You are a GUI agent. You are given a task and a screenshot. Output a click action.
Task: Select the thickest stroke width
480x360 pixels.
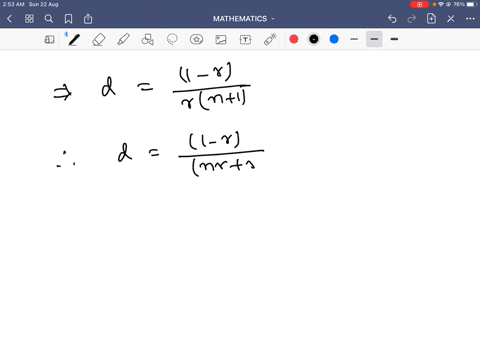click(394, 39)
